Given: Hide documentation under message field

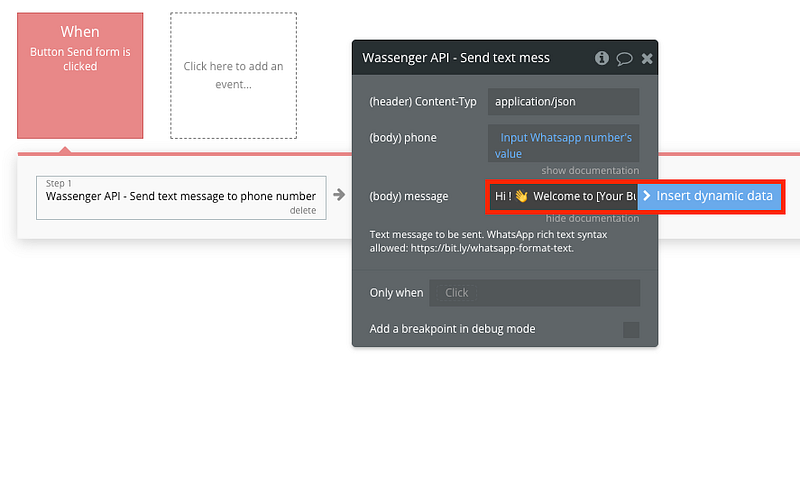Looking at the screenshot, I should tap(591, 218).
